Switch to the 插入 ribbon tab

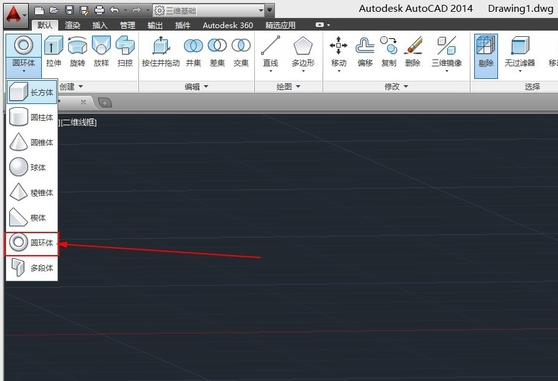tap(100, 25)
